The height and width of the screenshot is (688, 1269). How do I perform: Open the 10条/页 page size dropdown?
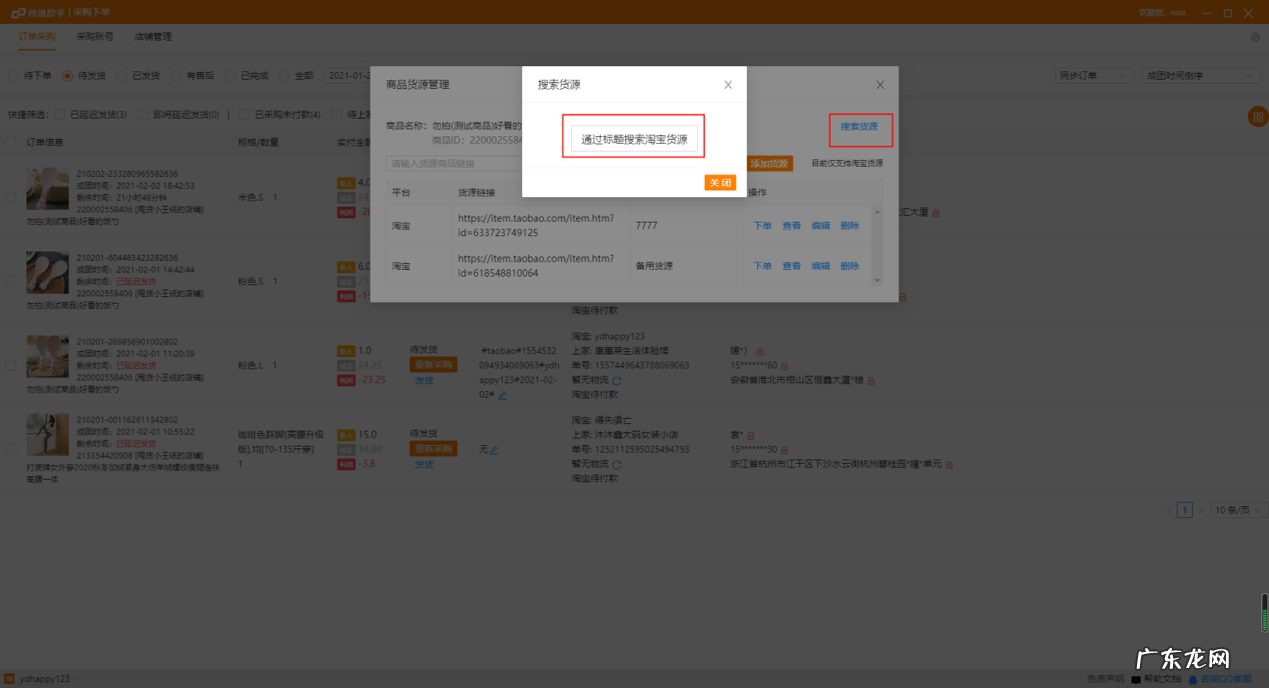[1237, 510]
